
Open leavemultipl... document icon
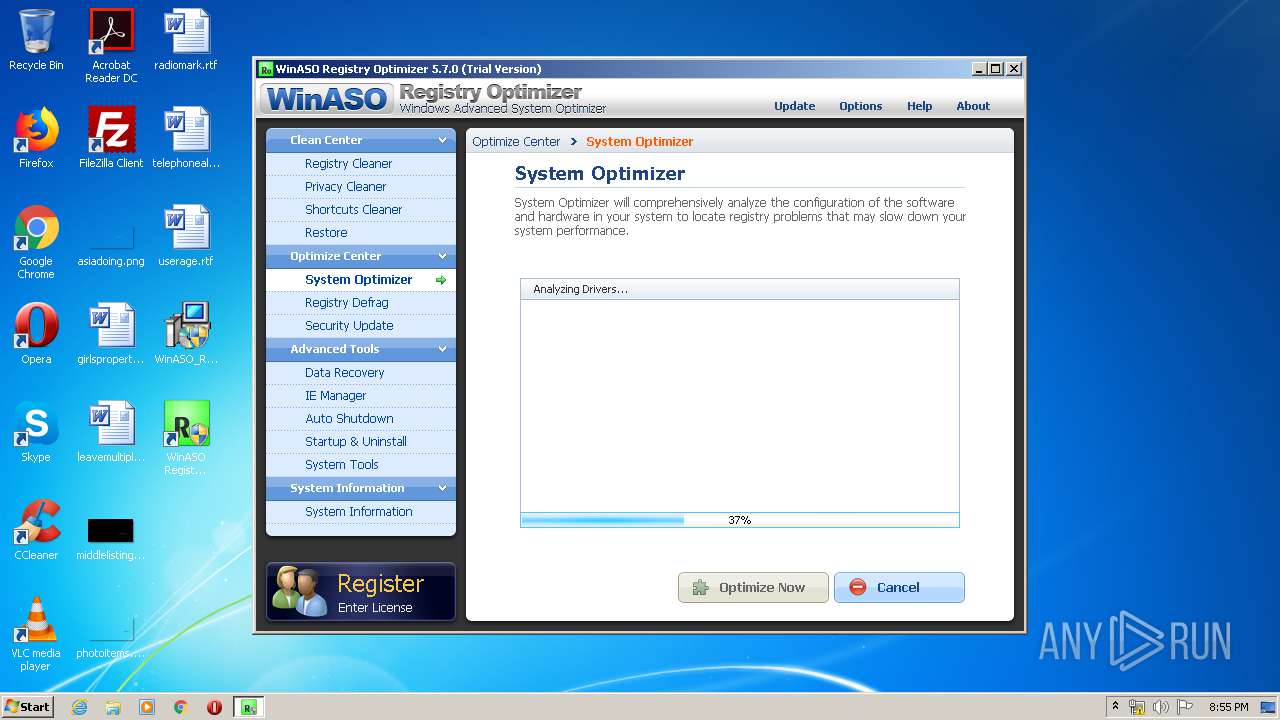coord(111,432)
